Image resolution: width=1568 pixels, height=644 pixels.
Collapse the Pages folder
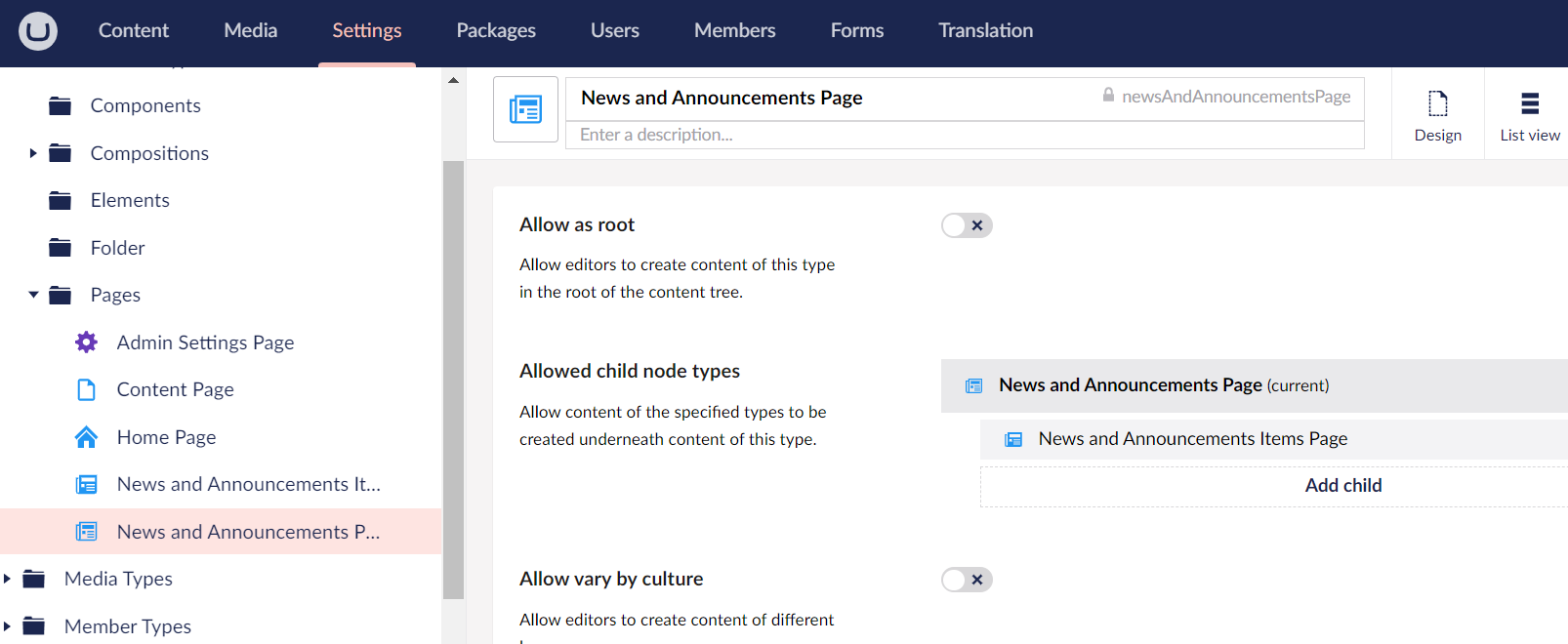pos(33,295)
